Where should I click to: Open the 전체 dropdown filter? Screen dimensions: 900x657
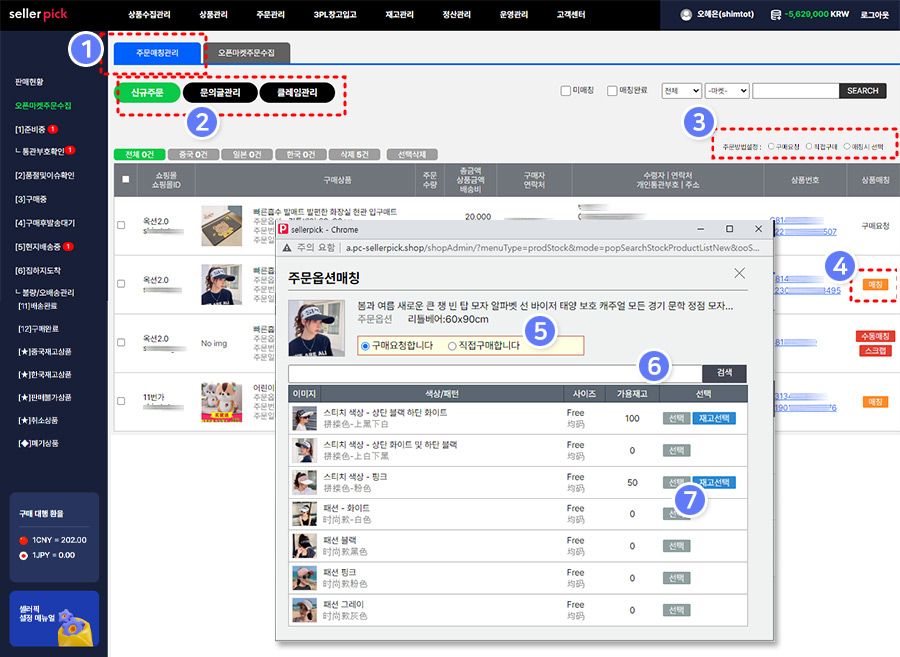click(x=681, y=91)
